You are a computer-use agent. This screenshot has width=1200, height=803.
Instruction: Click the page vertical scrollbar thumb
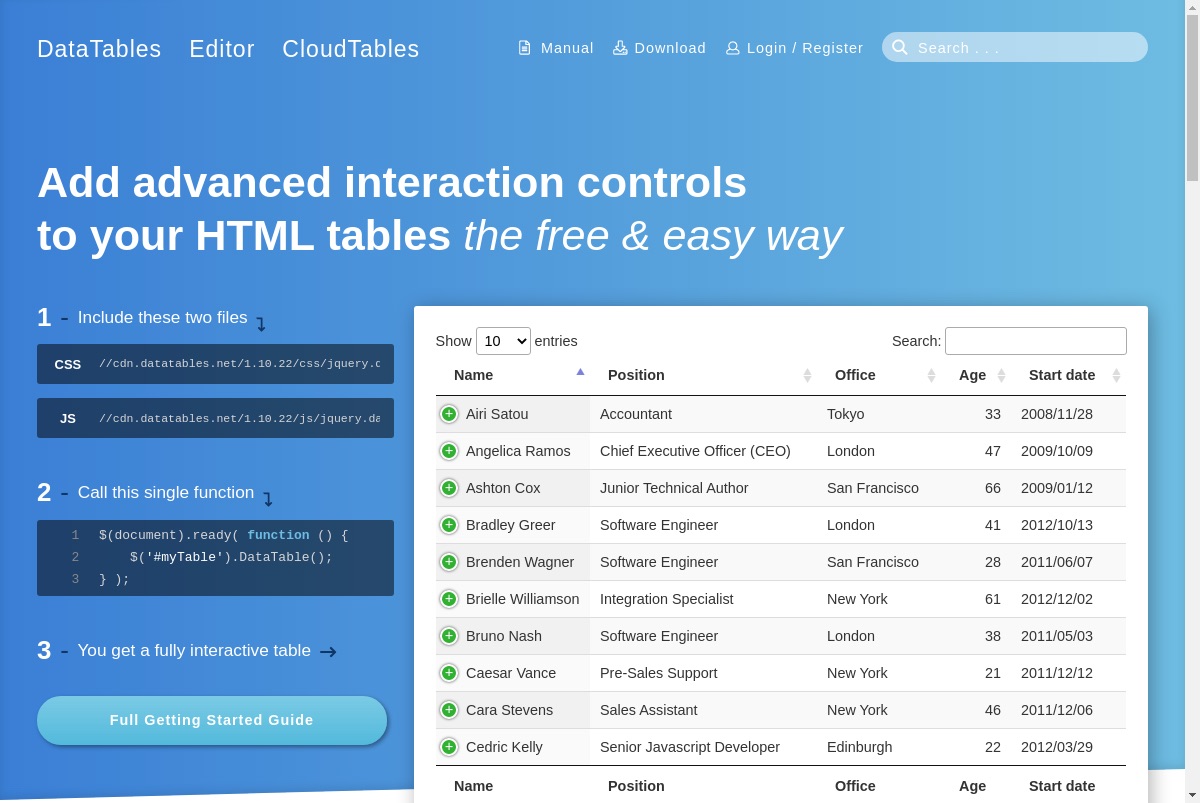coord(1192,98)
